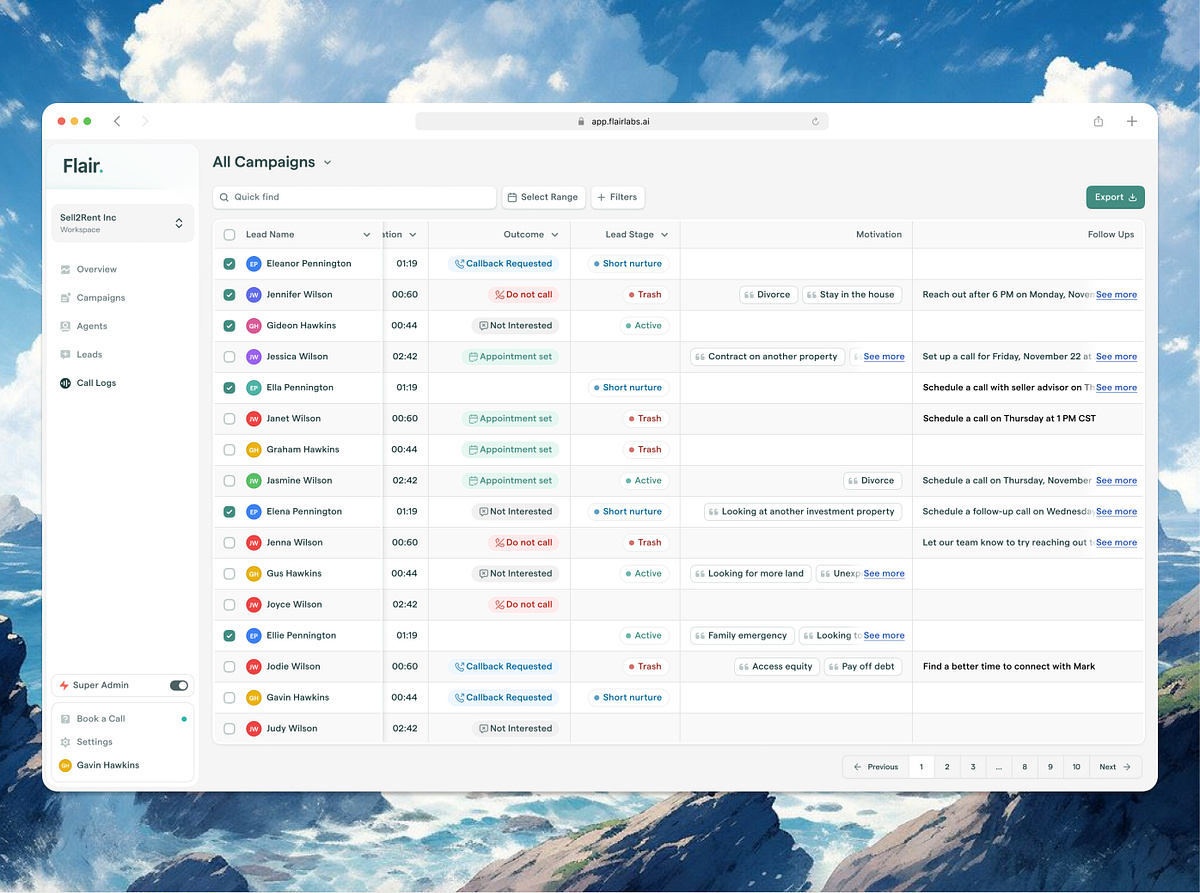Click the Export button
Image resolution: width=1200 pixels, height=893 pixels.
coord(1115,197)
